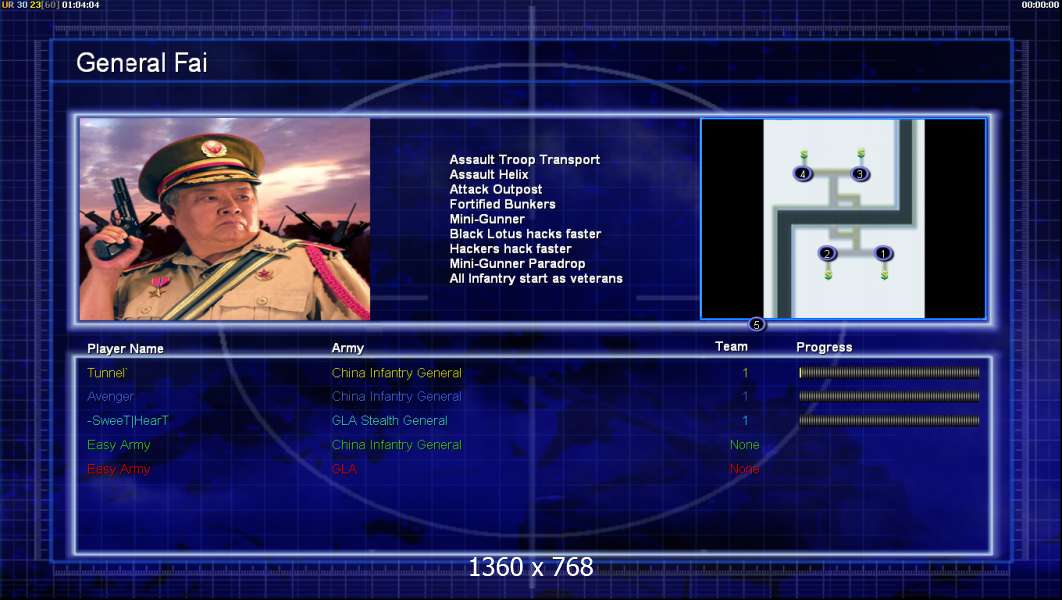Click the red GLA army entry

click(x=344, y=469)
